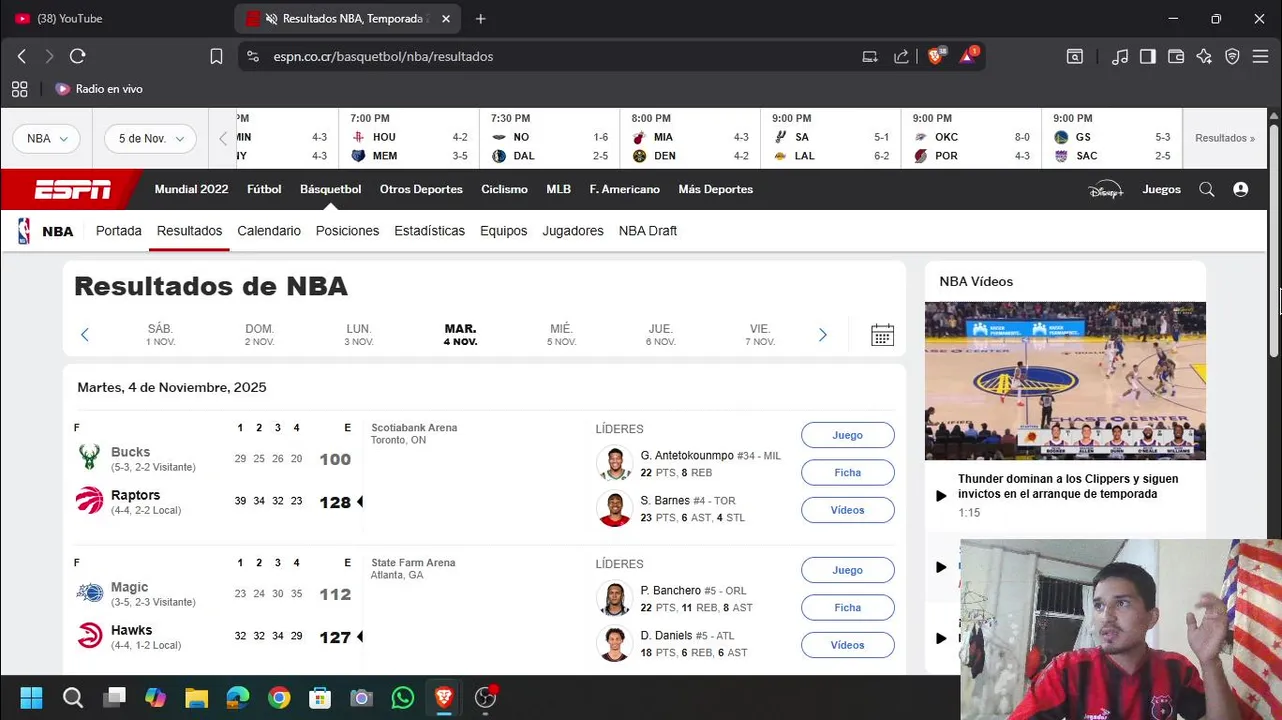
Task: Open Ciclismo menu
Action: tap(504, 189)
